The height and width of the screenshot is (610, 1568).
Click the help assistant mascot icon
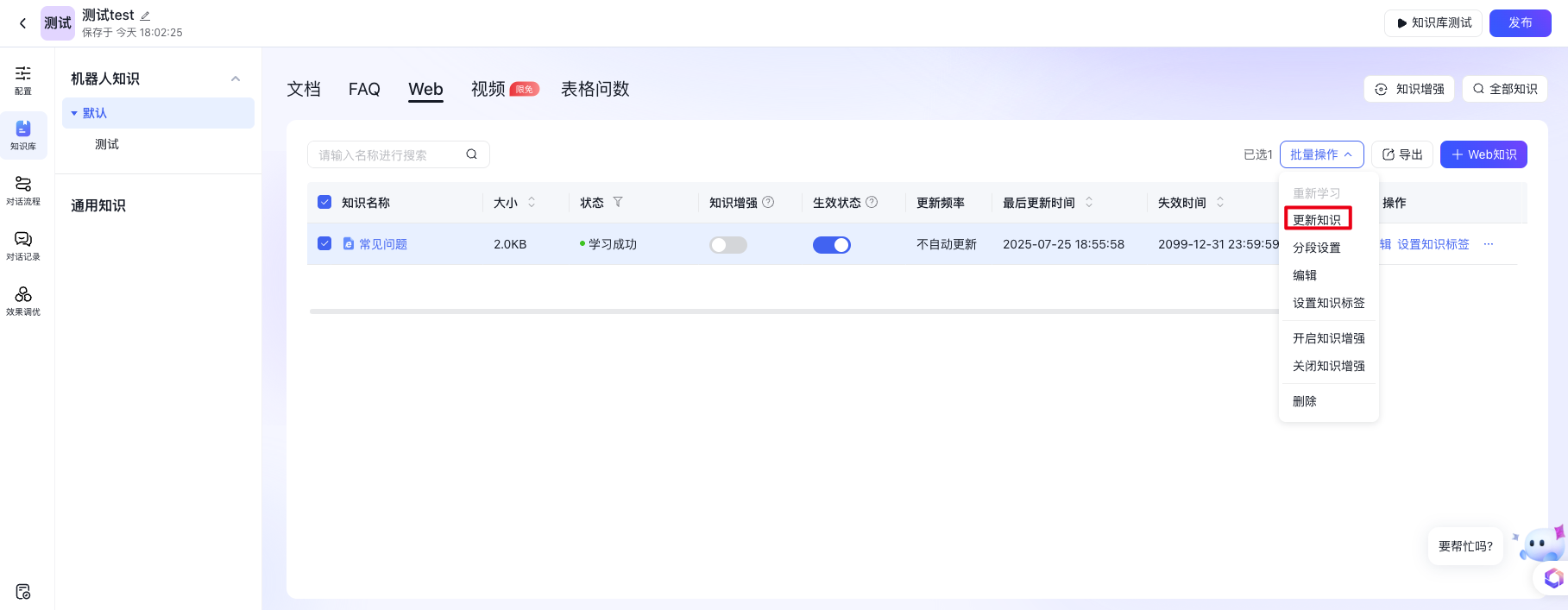1540,545
